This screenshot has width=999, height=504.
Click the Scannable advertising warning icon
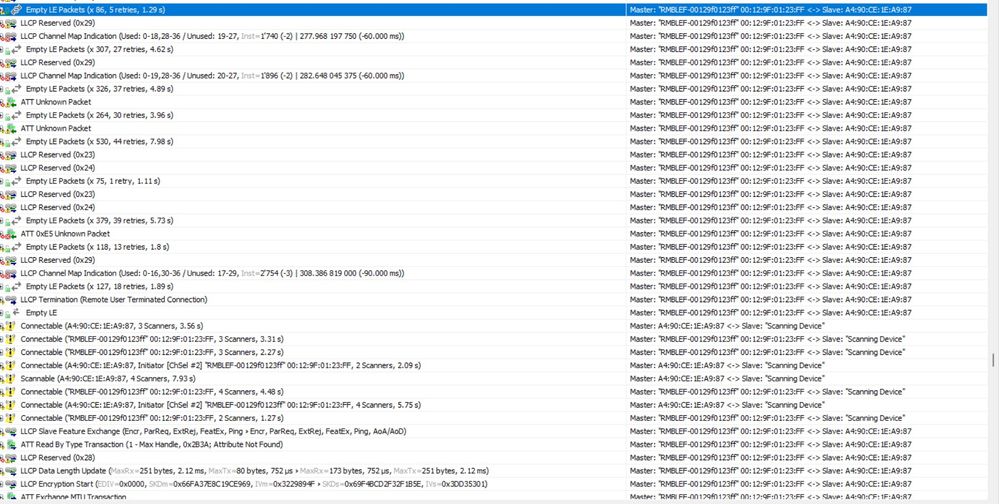click(10, 378)
